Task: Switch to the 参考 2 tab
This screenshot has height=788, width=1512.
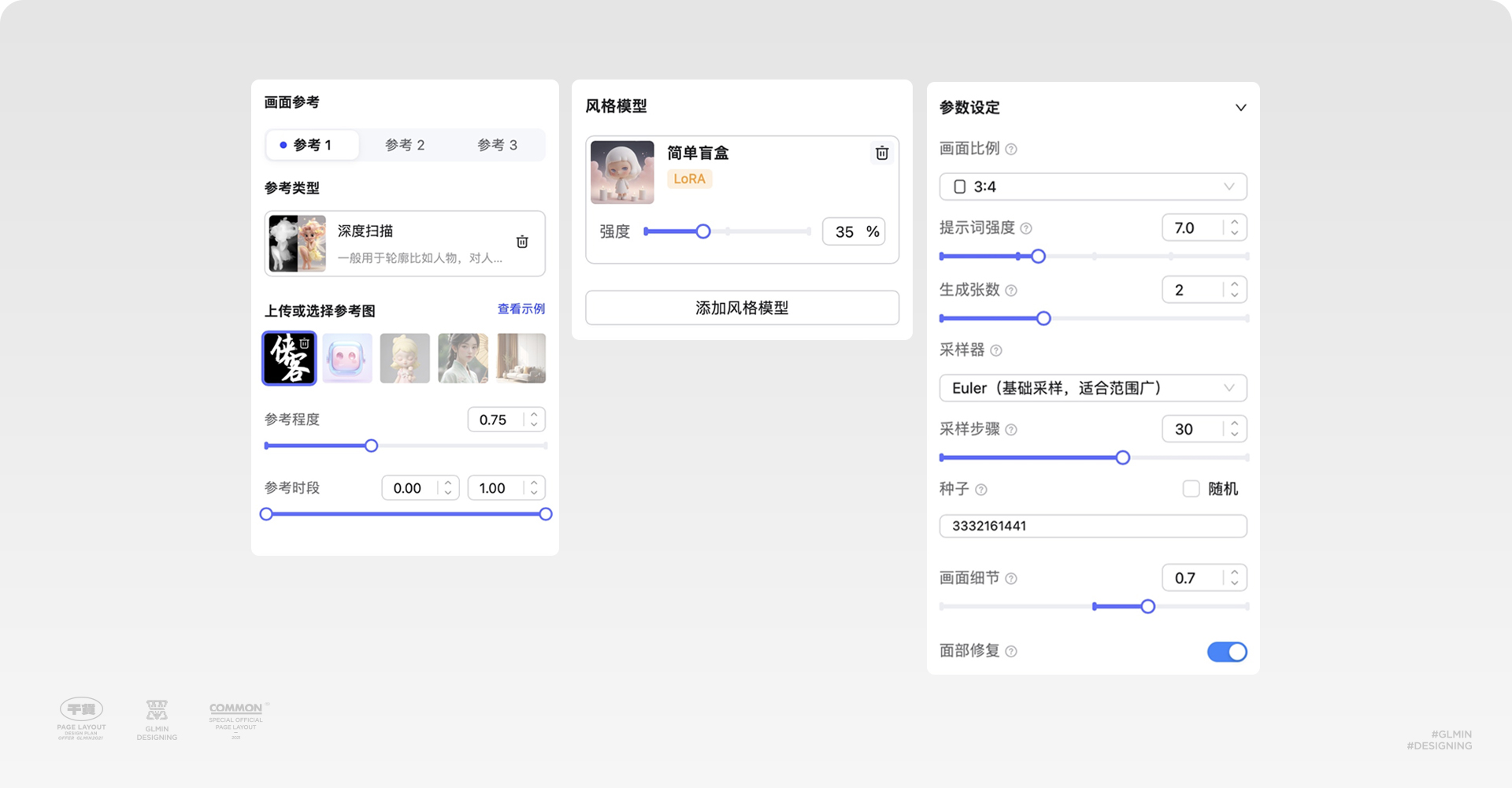Action: point(406,144)
